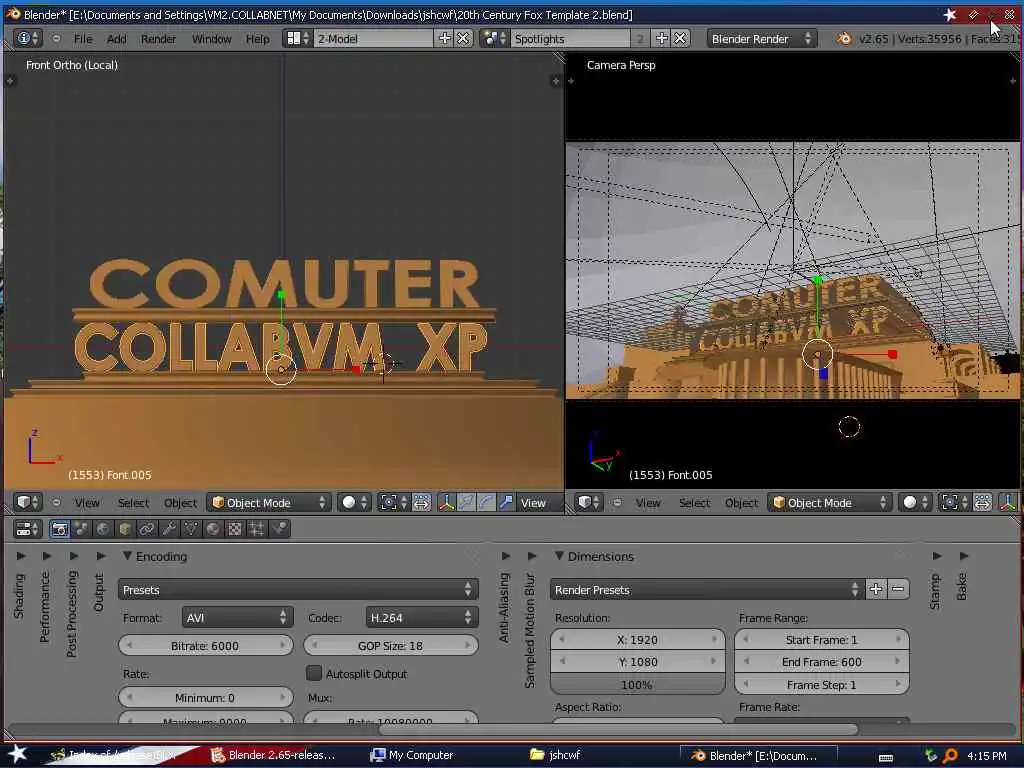Toggle Autosplit Output checkbox
Screen dimensions: 1024x768
pos(314,673)
